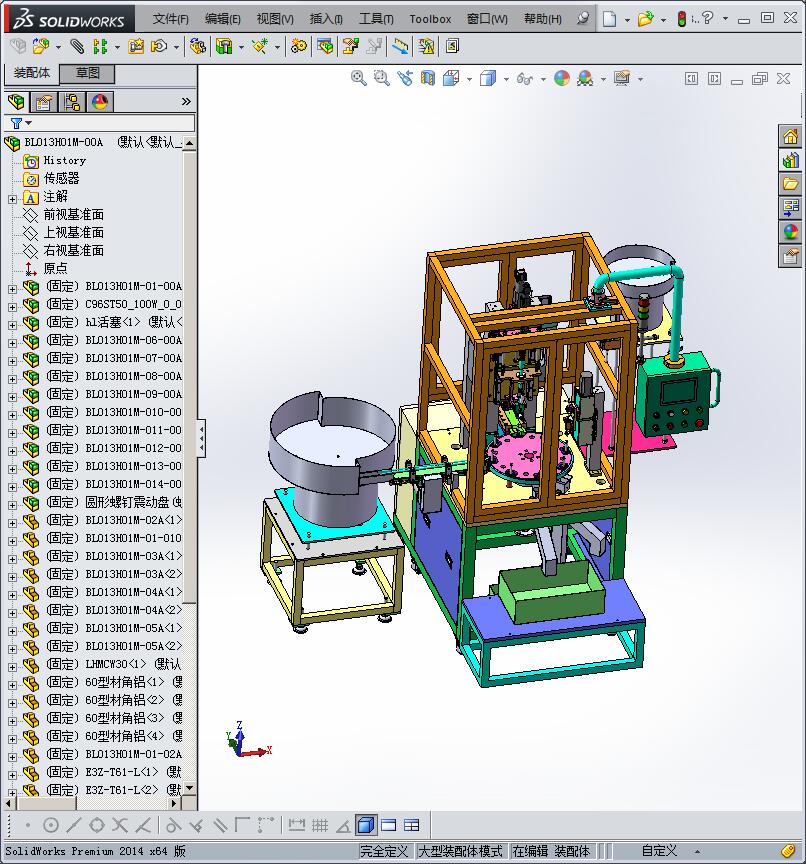Click the Move Component icon

click(159, 47)
